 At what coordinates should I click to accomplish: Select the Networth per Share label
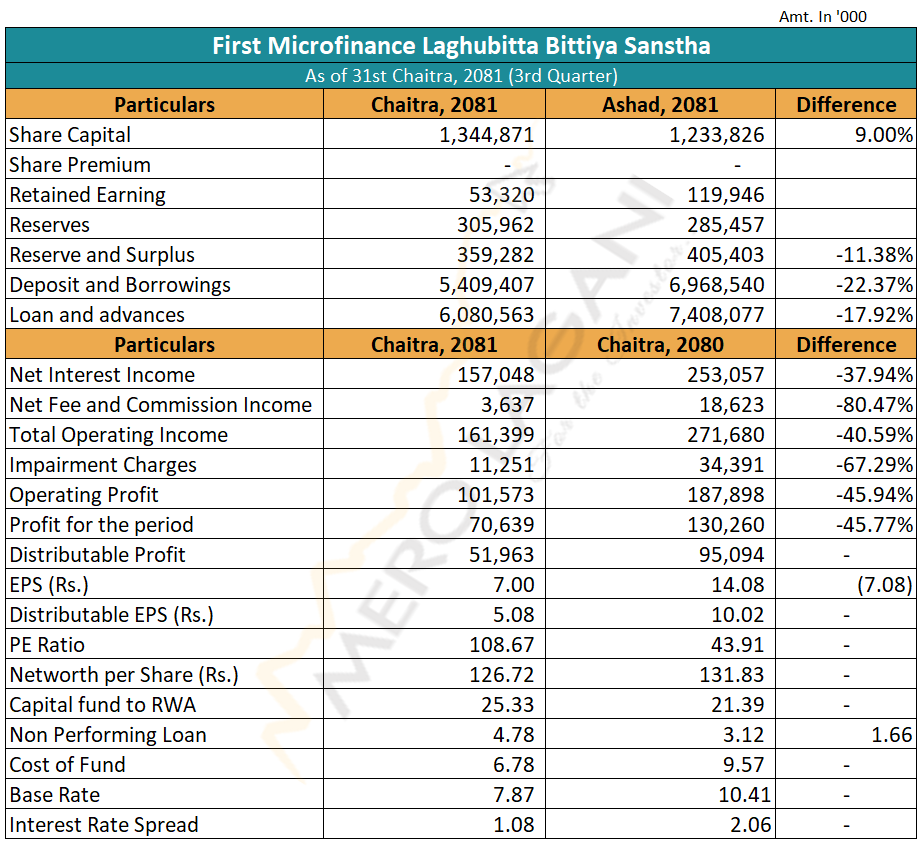pos(124,675)
